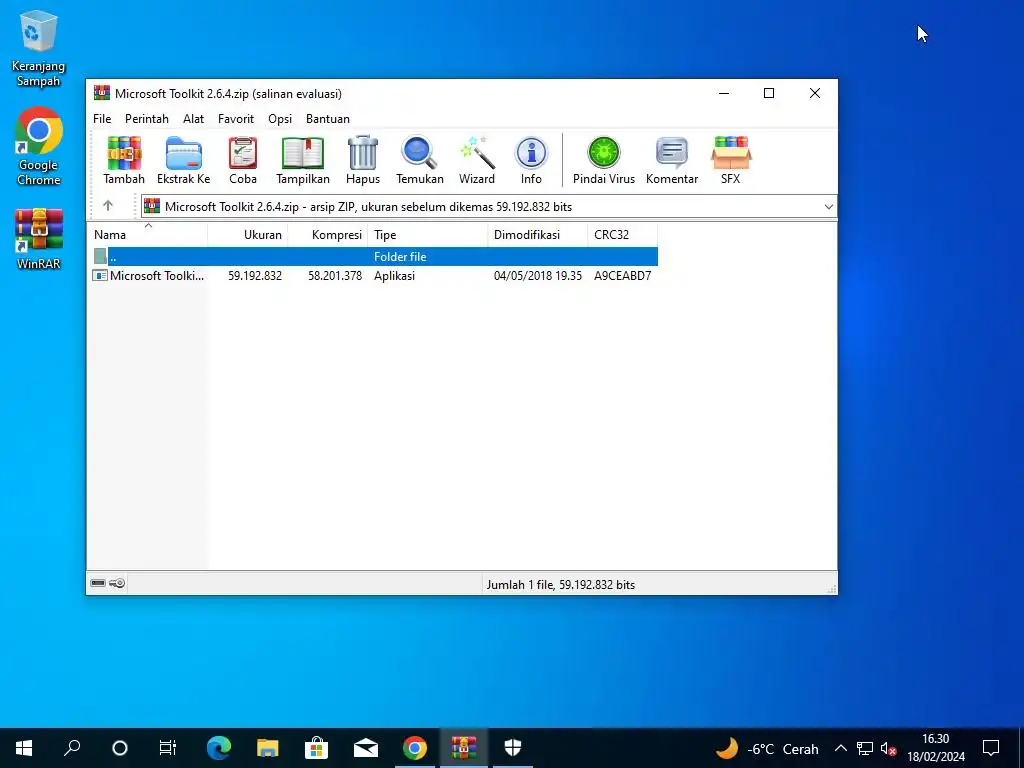Open the Tampilkan (View) tool
1024x768 pixels.
click(x=302, y=161)
